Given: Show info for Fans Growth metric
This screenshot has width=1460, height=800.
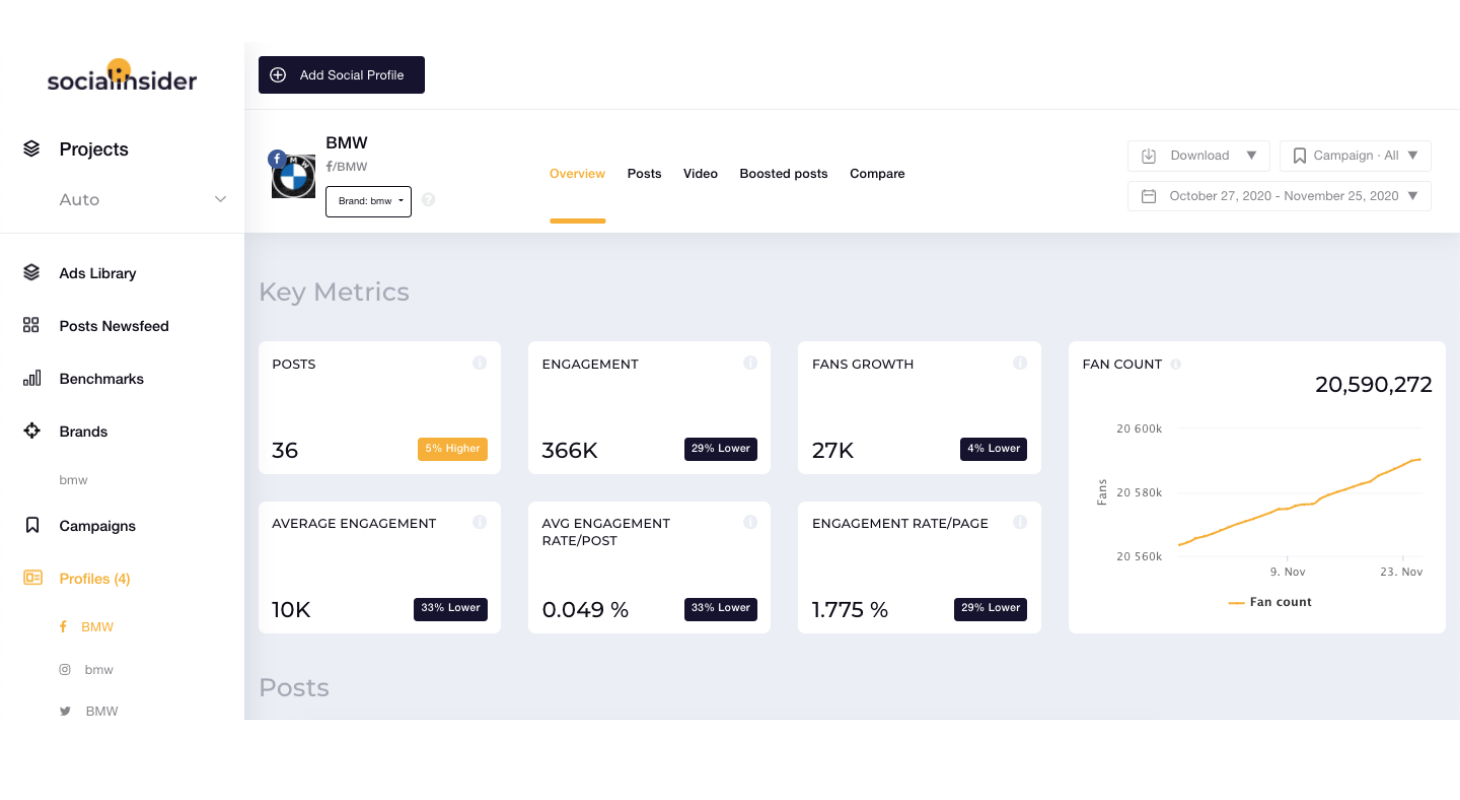Looking at the screenshot, I should (x=1020, y=363).
